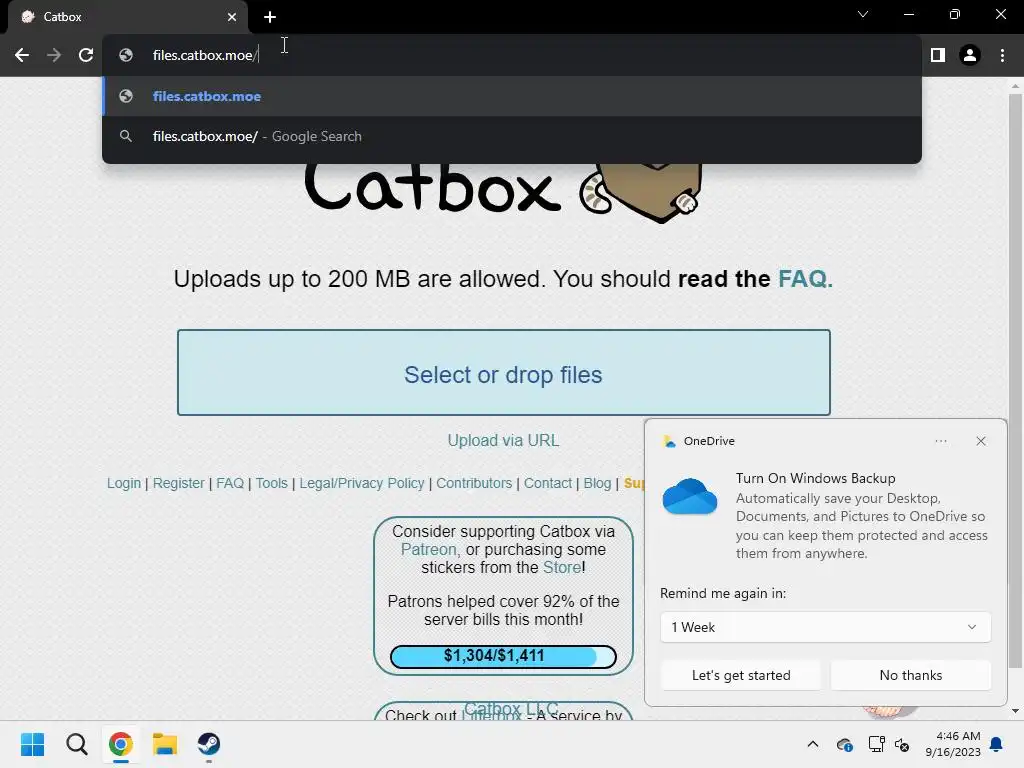The image size is (1024, 768).
Task: Click No thanks button
Action: coord(911,675)
